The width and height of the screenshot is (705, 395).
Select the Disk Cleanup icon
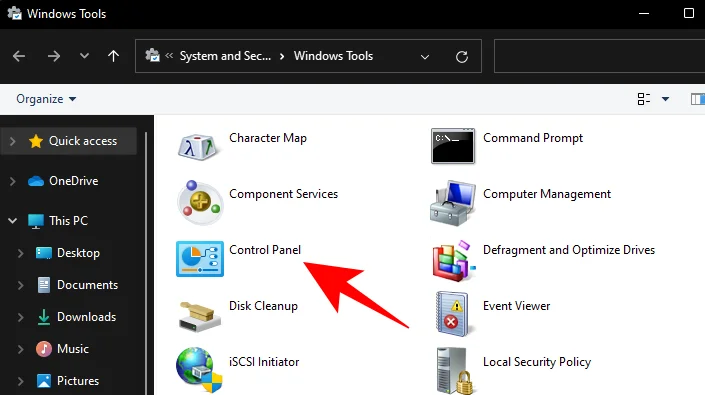pyautogui.click(x=200, y=316)
